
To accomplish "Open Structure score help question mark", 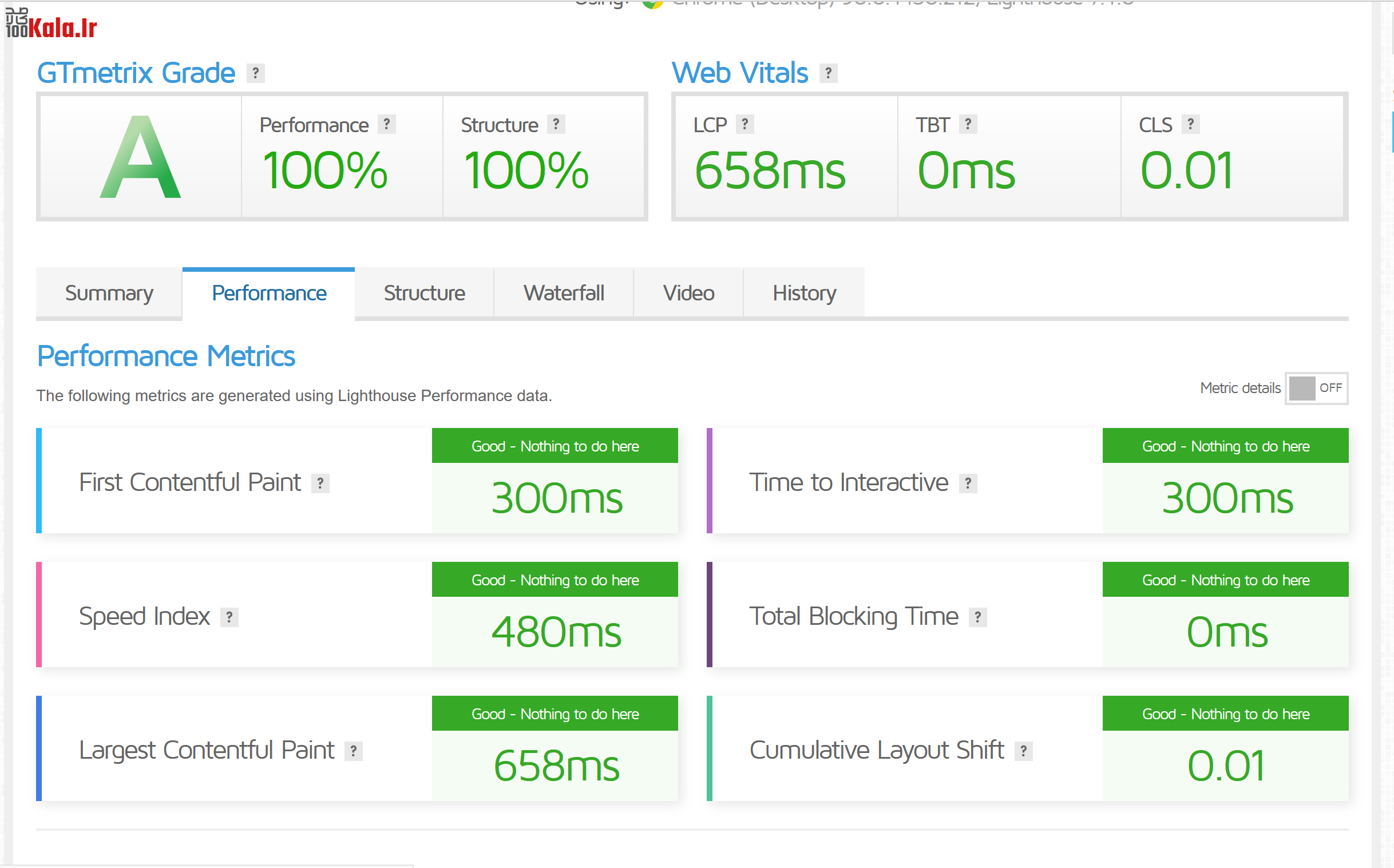I will tap(556, 125).
